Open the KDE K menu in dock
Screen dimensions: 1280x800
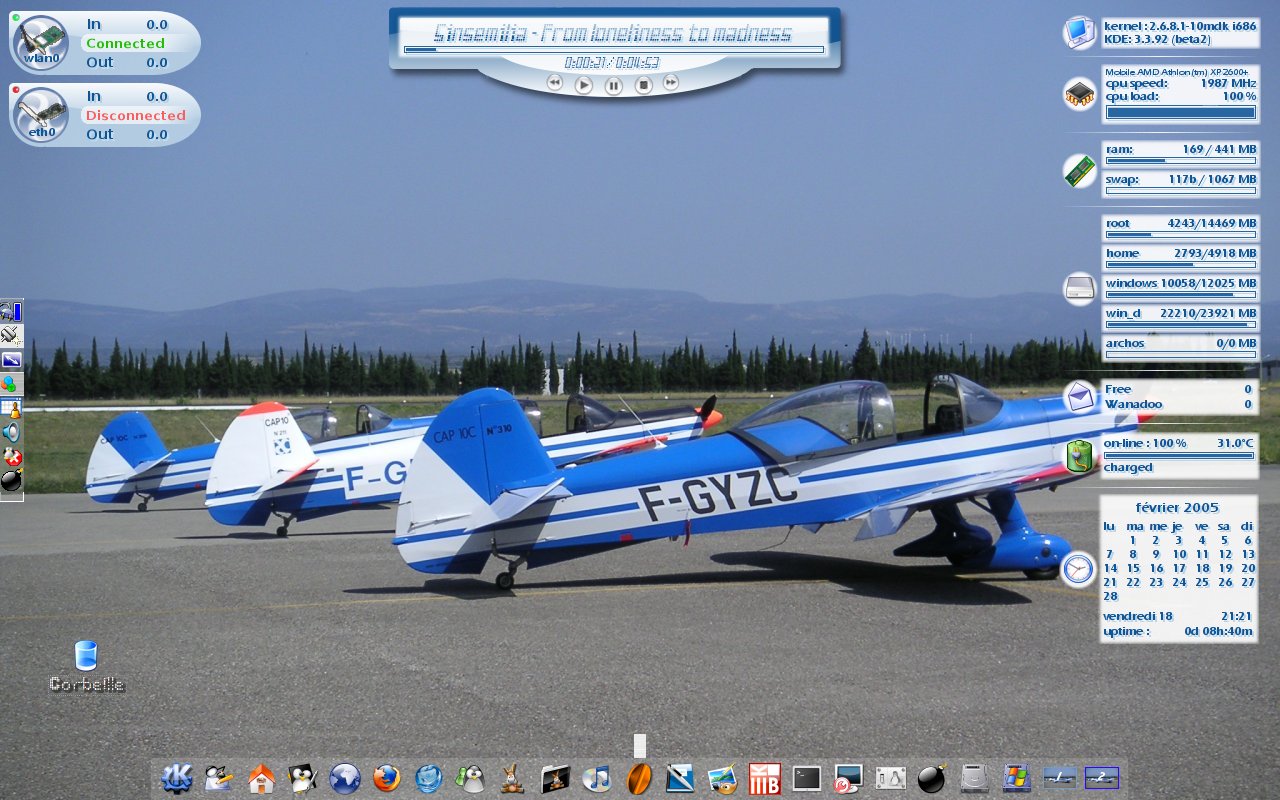(x=177, y=777)
